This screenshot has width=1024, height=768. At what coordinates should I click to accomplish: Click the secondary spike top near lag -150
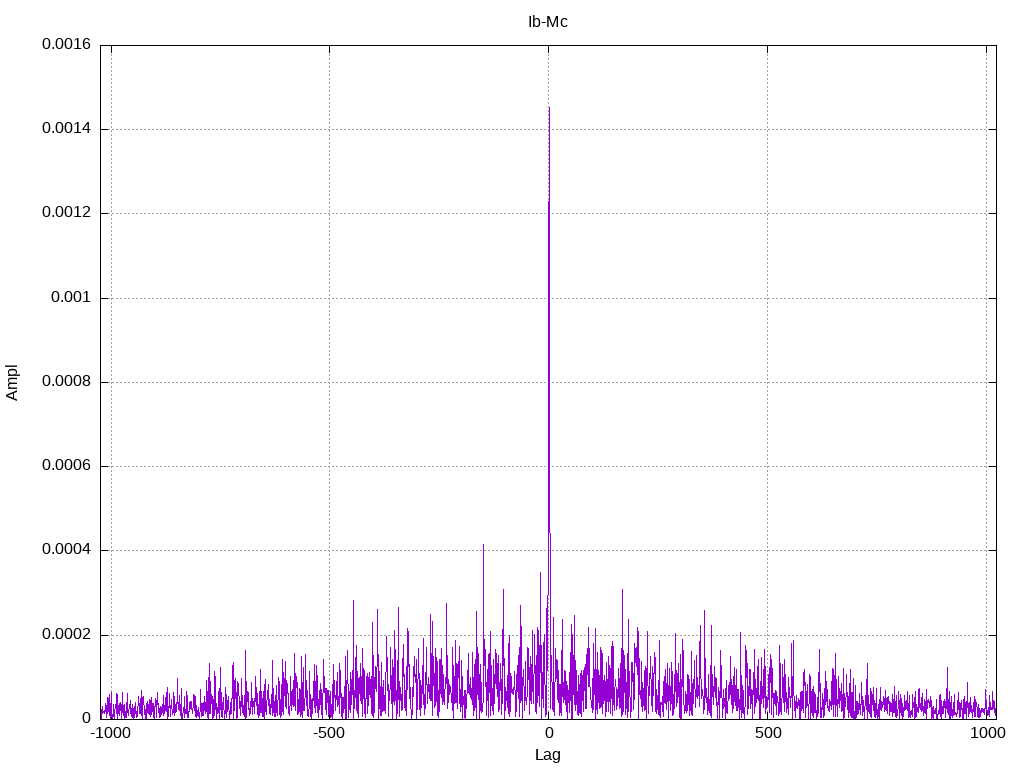click(483, 545)
